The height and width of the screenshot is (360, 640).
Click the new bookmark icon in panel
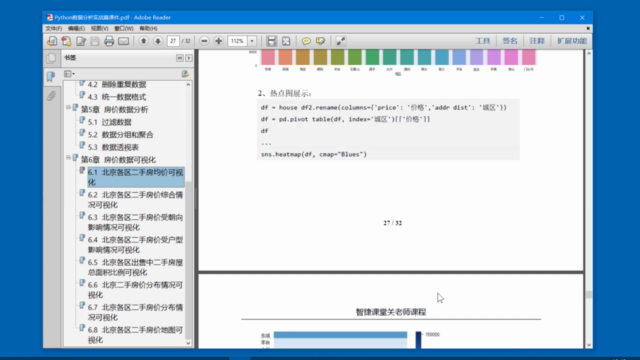pyautogui.click(x=185, y=74)
